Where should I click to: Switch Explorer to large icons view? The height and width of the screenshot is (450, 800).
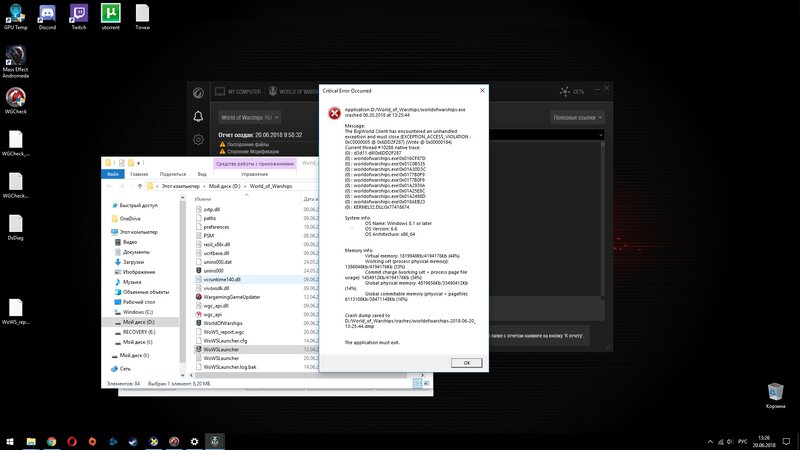pos(427,383)
